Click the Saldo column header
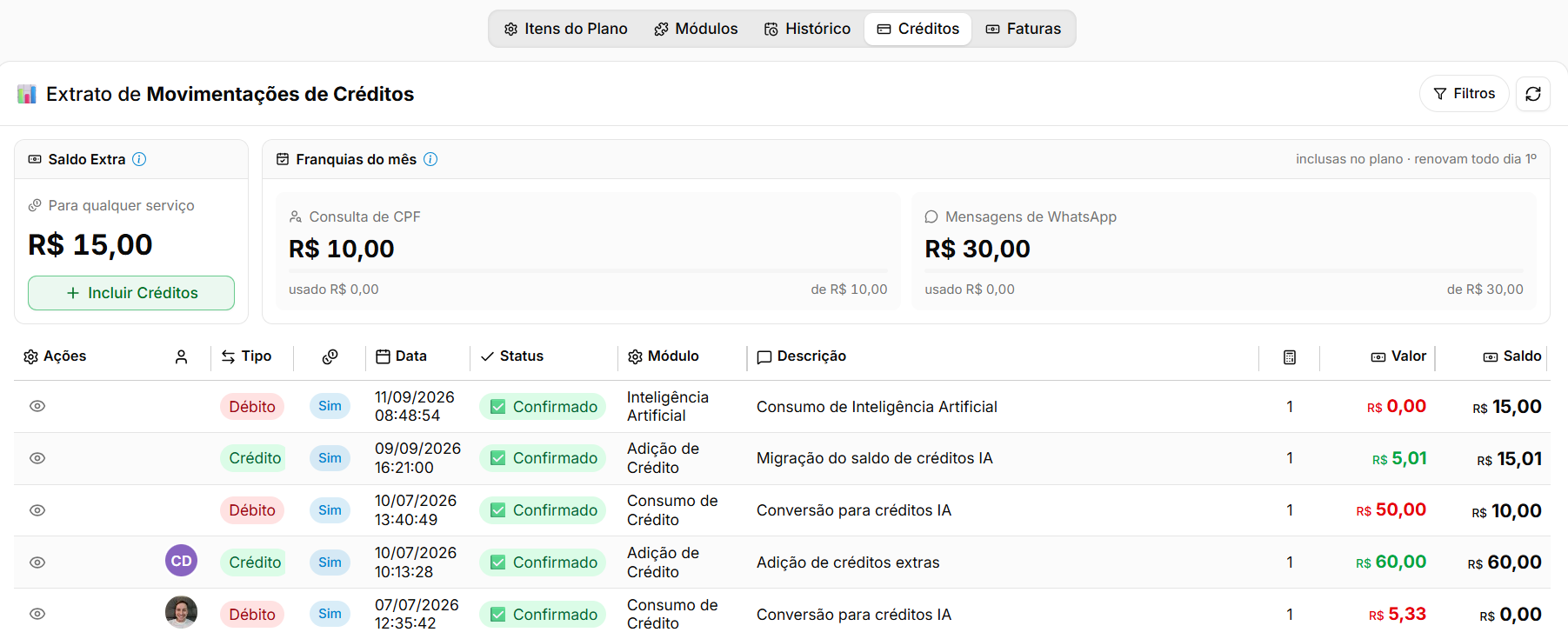 [x=1512, y=356]
